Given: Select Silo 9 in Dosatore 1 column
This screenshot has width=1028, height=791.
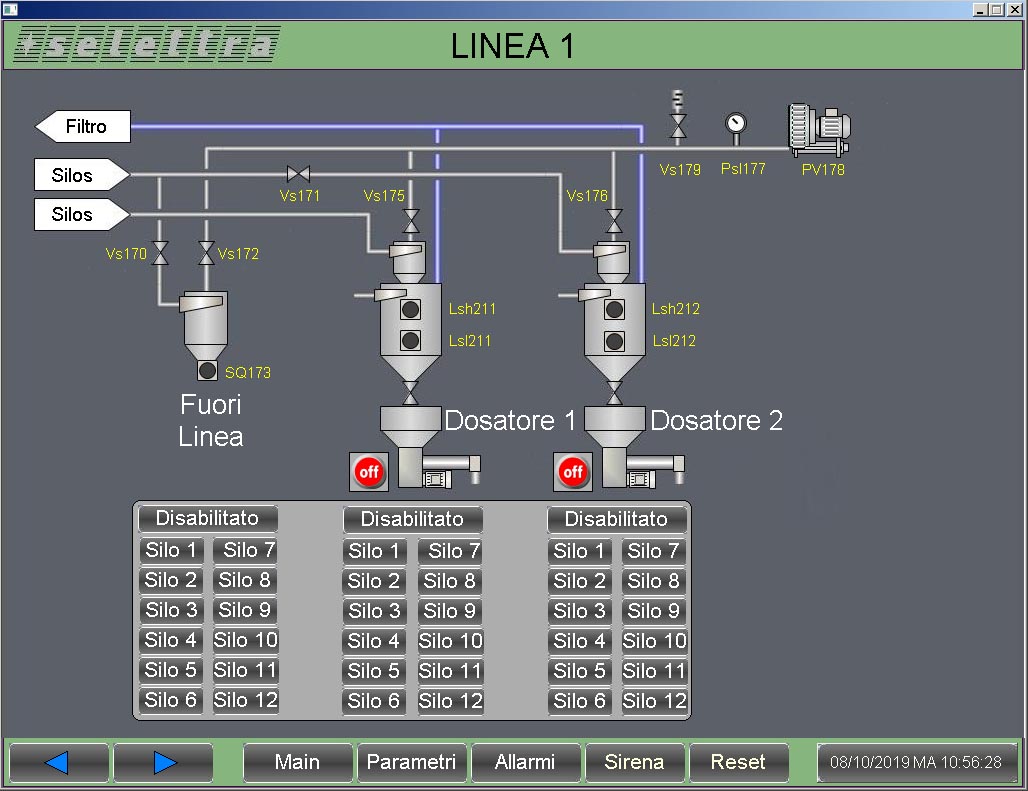Looking at the screenshot, I should 450,611.
